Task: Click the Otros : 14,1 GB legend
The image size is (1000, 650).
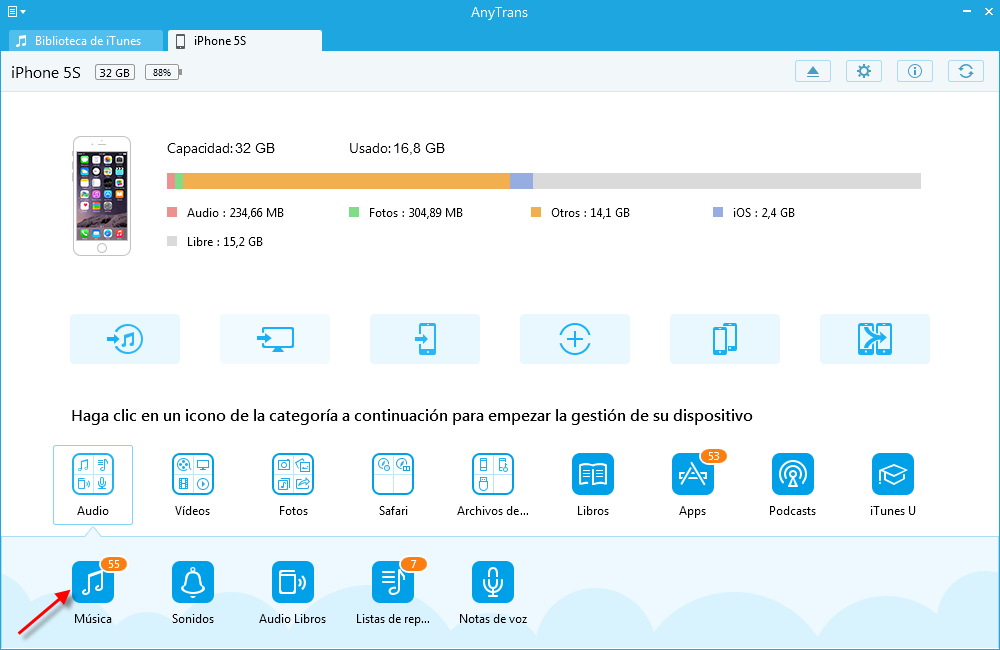Action: click(580, 212)
